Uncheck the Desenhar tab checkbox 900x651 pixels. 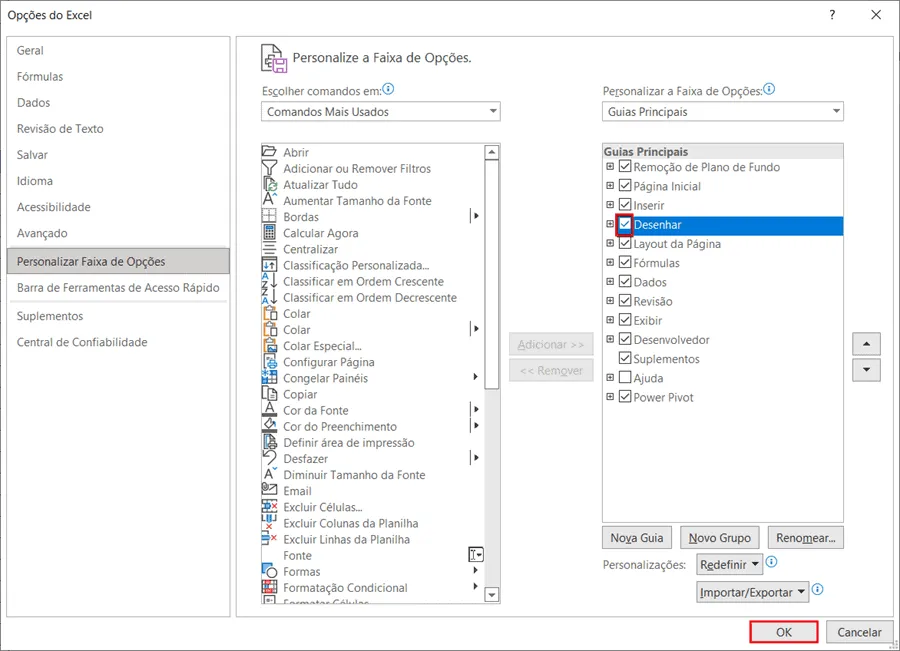click(x=625, y=224)
